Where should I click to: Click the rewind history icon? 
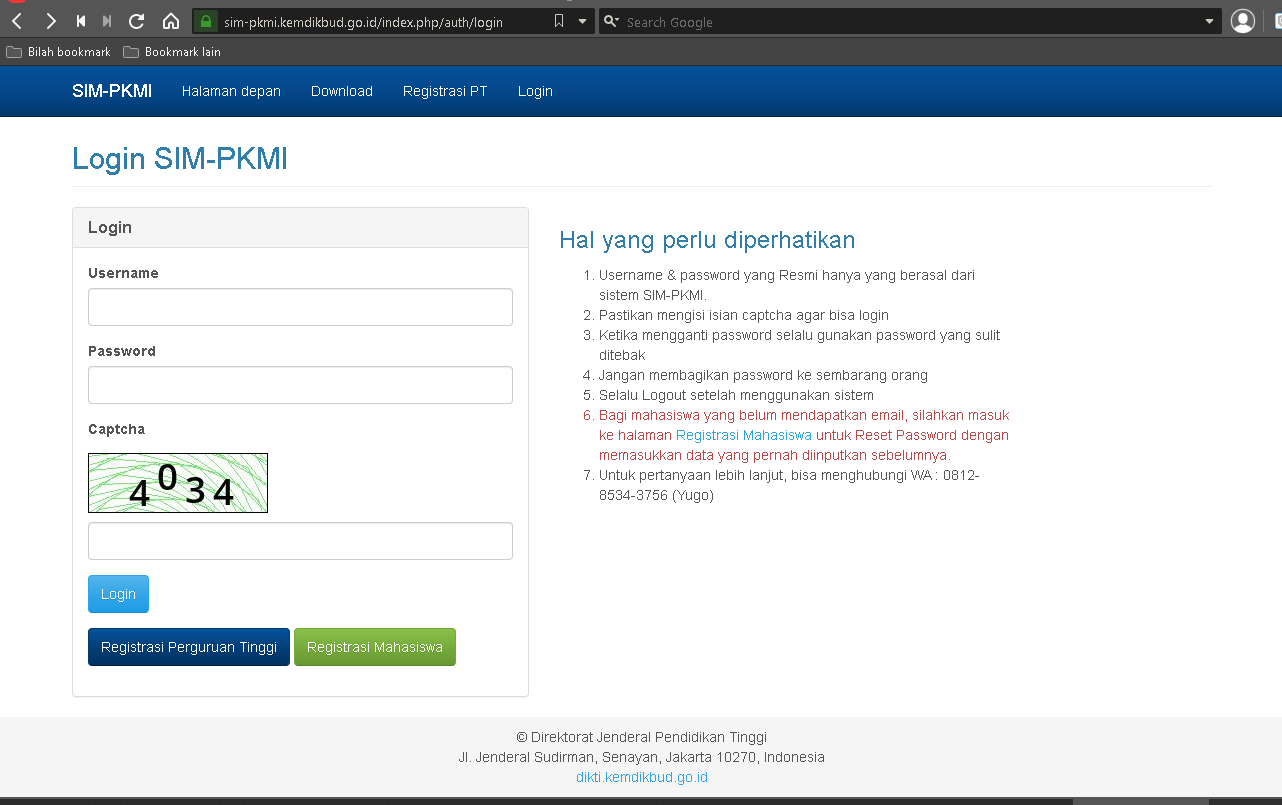pos(81,21)
